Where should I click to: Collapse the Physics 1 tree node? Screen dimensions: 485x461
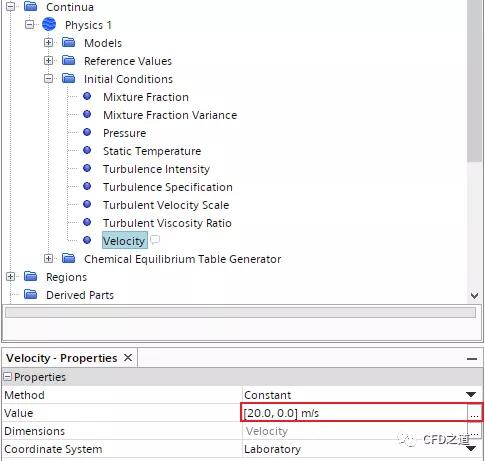click(x=30, y=25)
